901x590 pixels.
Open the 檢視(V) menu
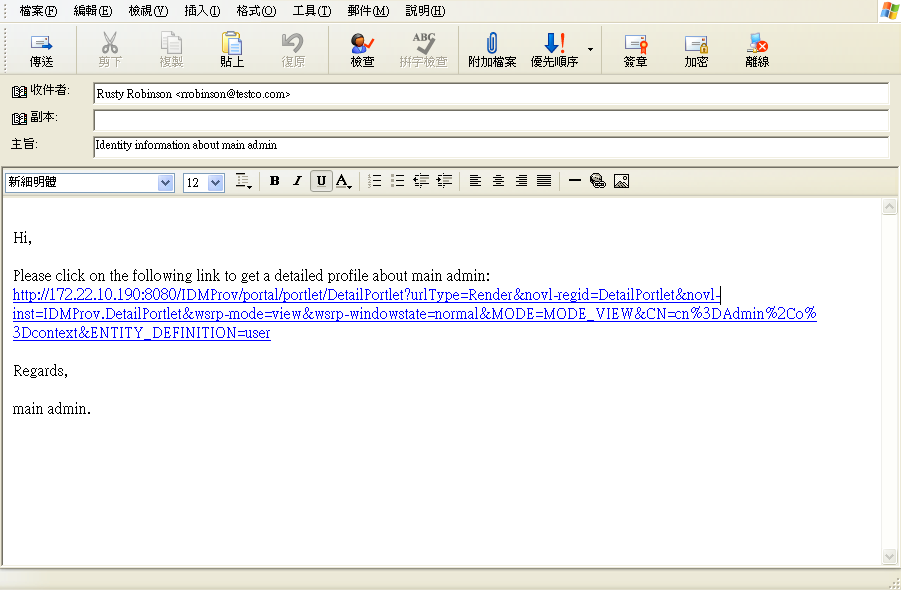coord(148,11)
